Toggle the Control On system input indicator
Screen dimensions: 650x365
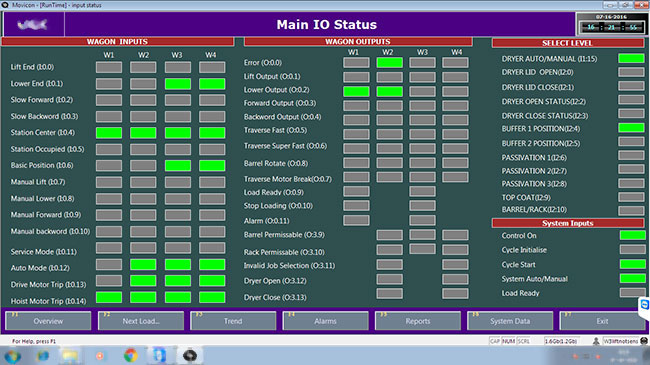[632, 235]
